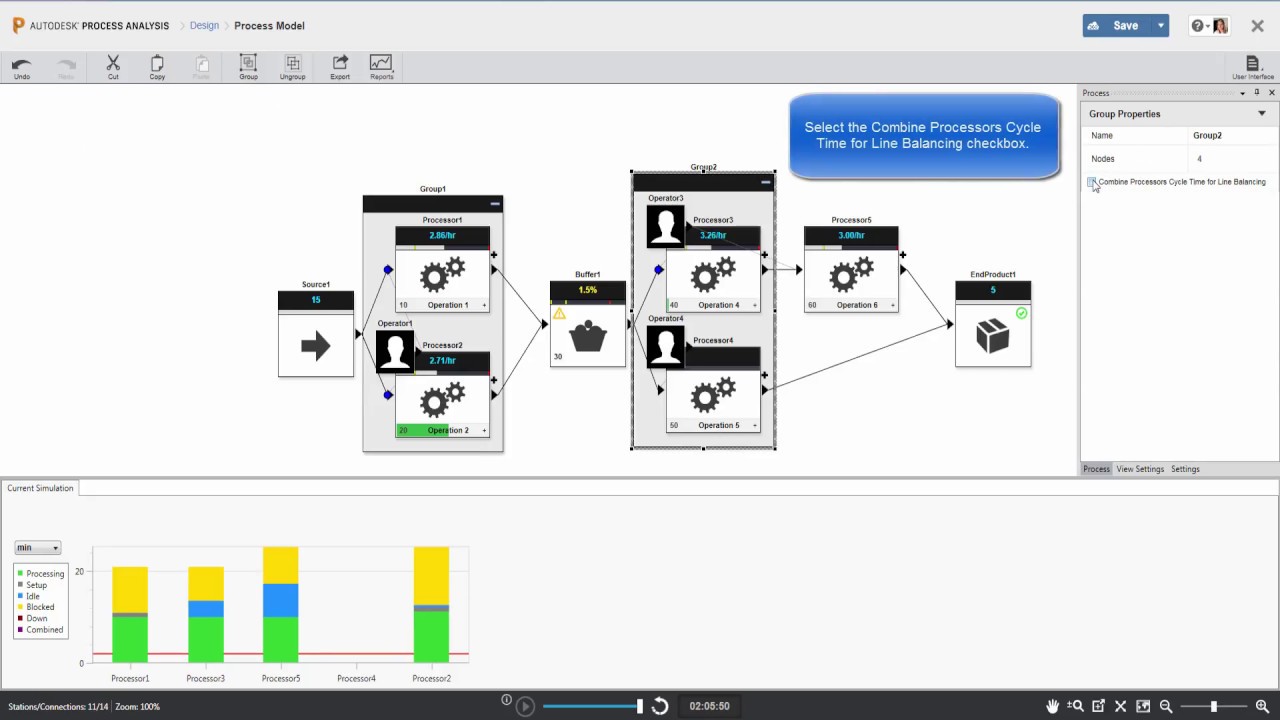Go to Design breadcrumb
The image size is (1280, 720).
204,26
